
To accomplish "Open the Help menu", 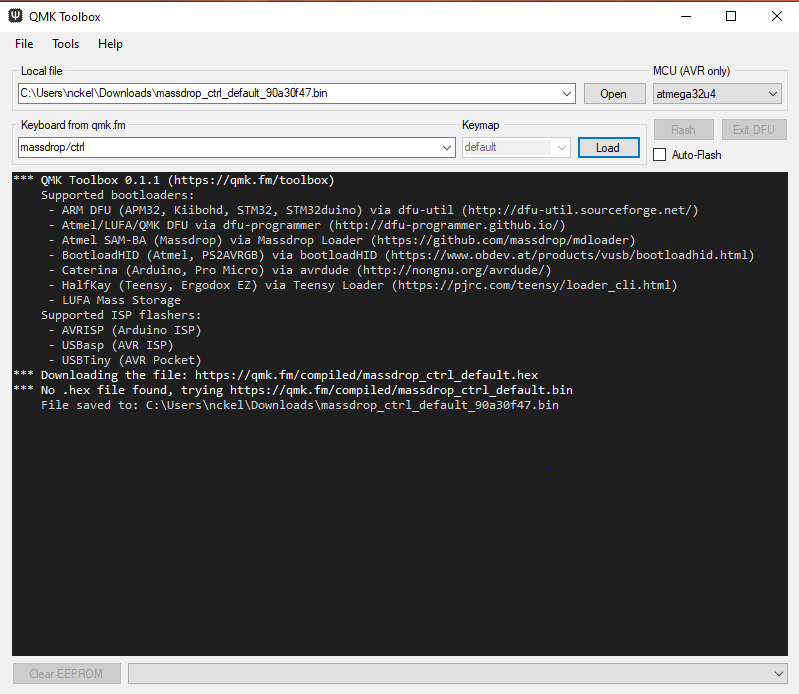I will [110, 44].
